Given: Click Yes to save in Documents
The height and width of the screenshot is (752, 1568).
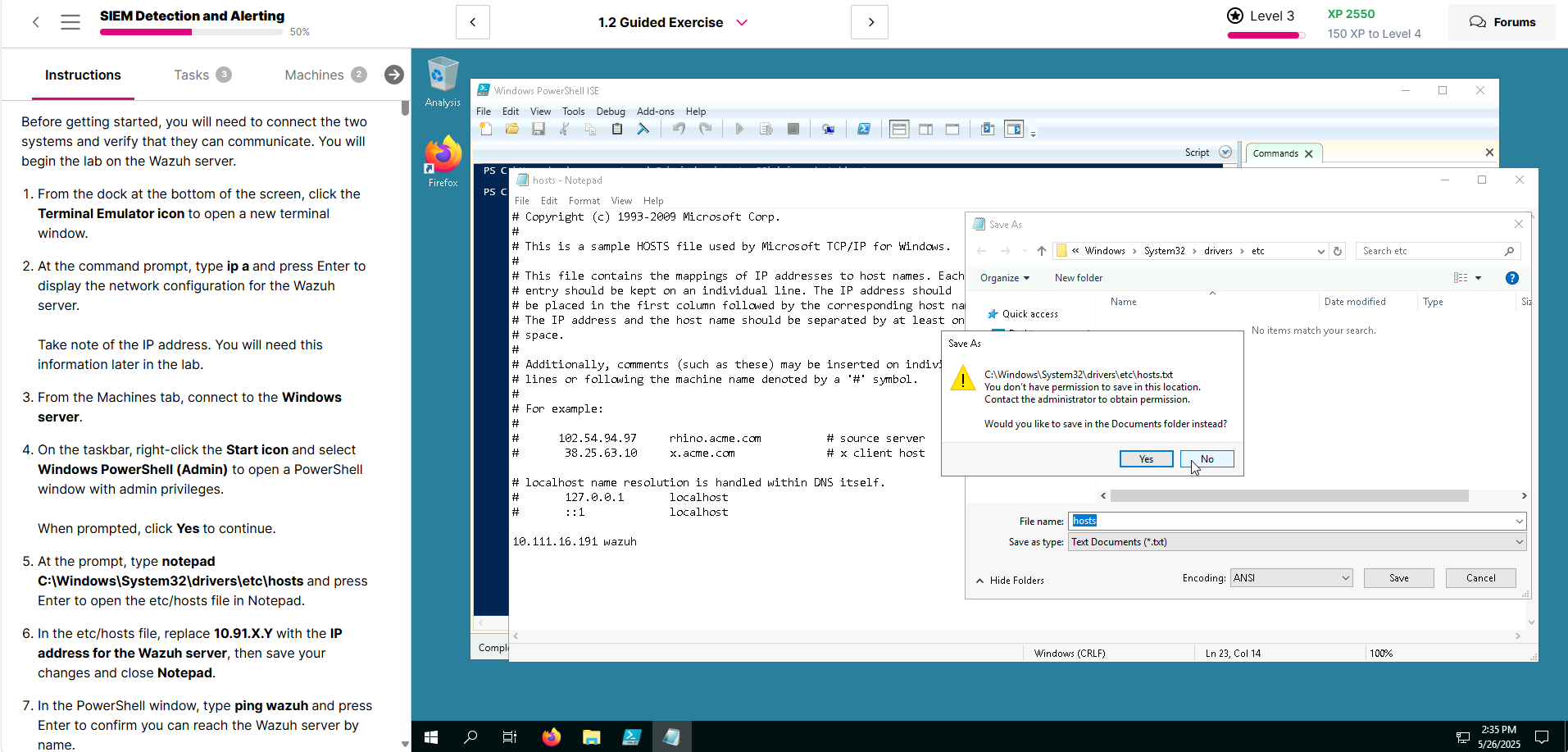Looking at the screenshot, I should (1146, 459).
